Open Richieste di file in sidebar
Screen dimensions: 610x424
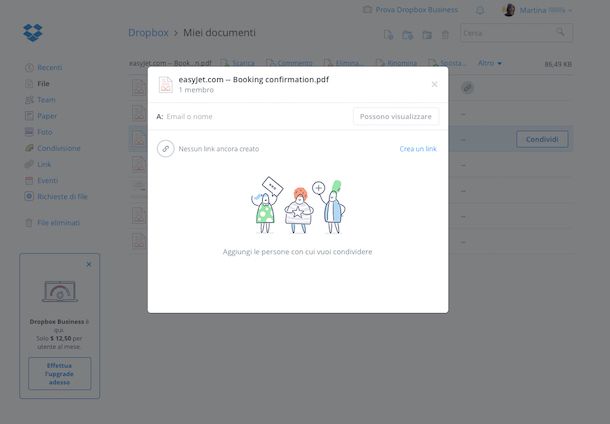(x=62, y=196)
